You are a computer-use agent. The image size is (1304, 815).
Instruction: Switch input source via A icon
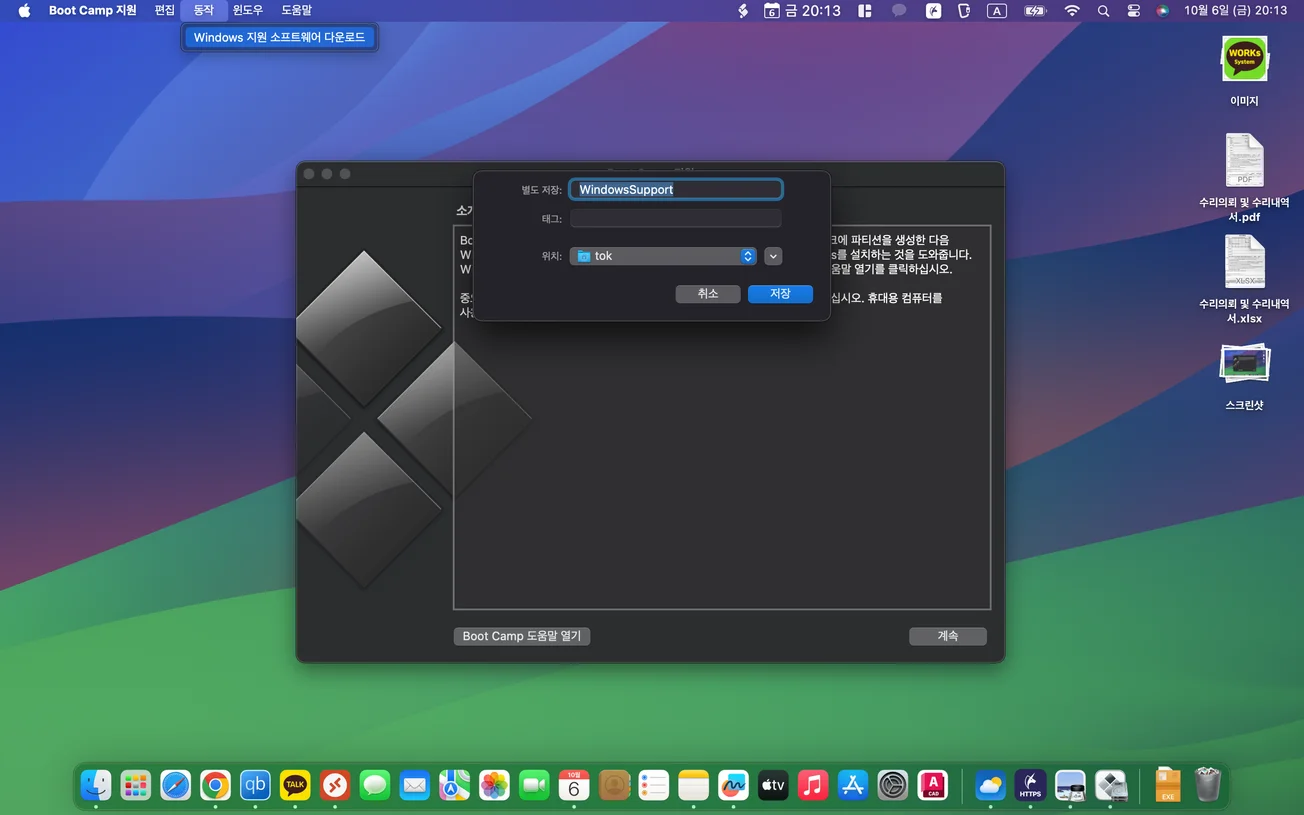(997, 10)
